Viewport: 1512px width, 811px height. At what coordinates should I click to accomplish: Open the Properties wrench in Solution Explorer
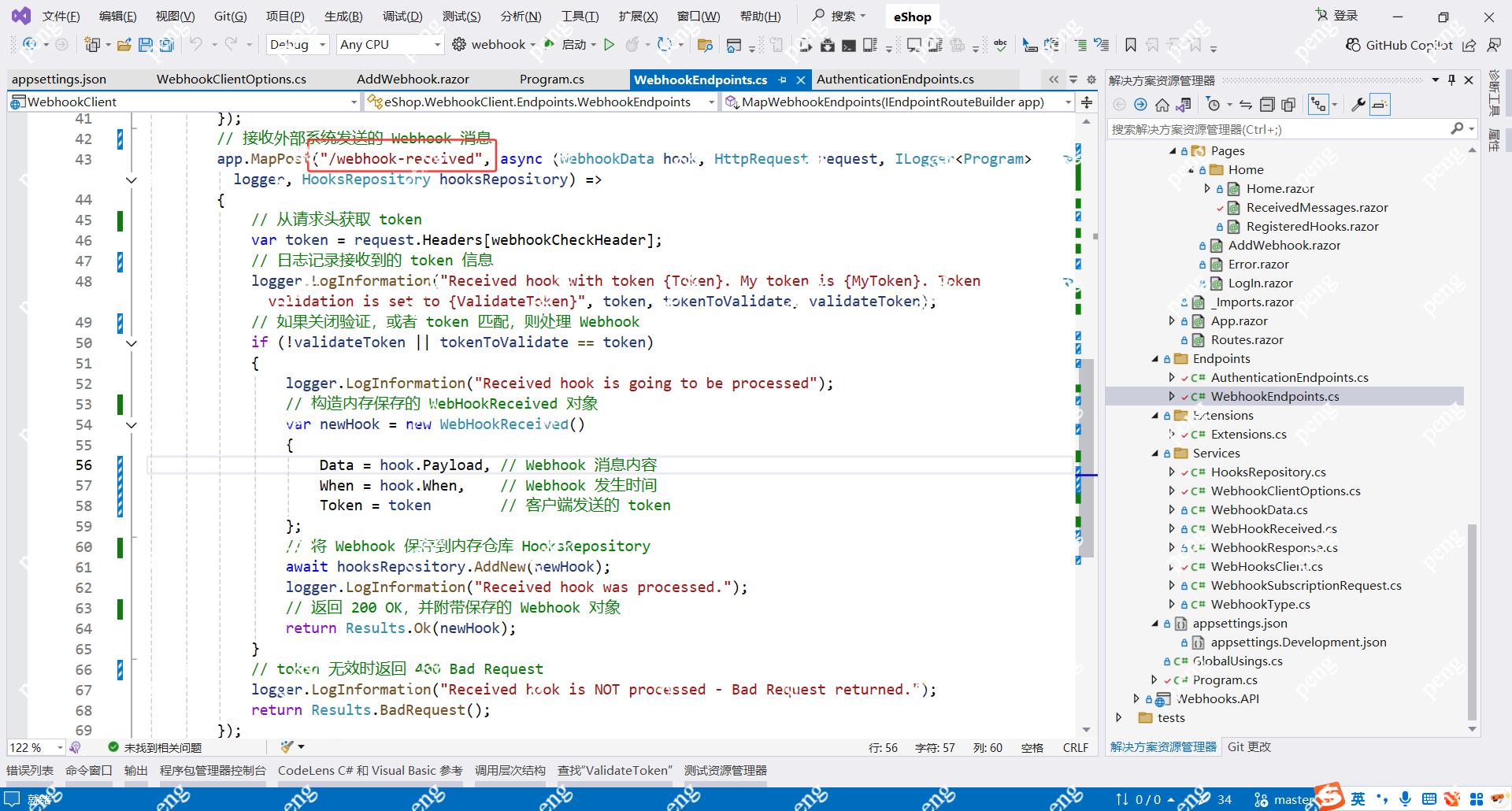[1358, 105]
